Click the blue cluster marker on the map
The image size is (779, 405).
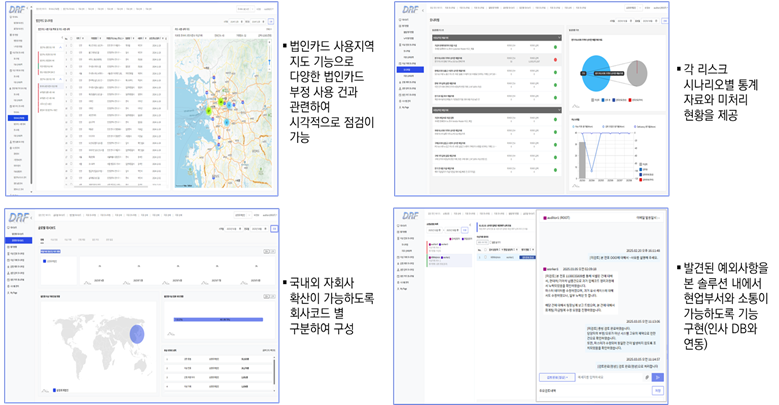click(x=225, y=122)
